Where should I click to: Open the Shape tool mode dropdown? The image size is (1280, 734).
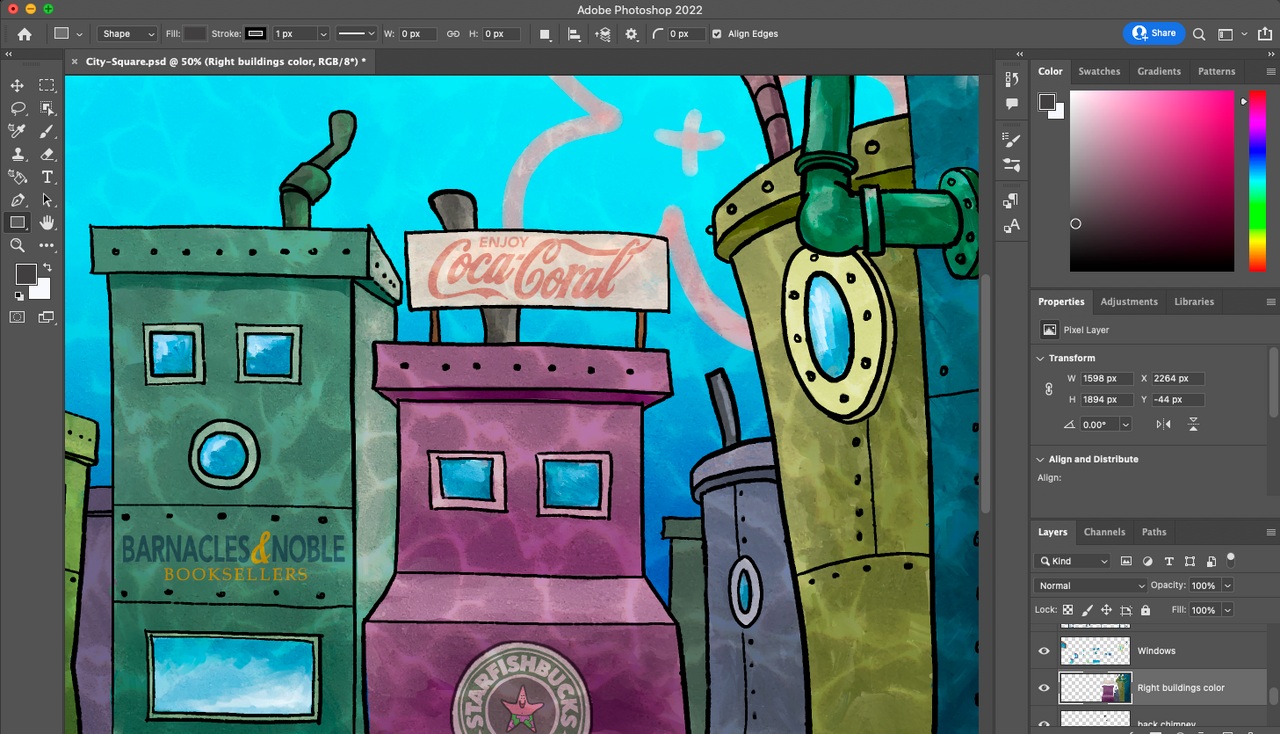(127, 34)
